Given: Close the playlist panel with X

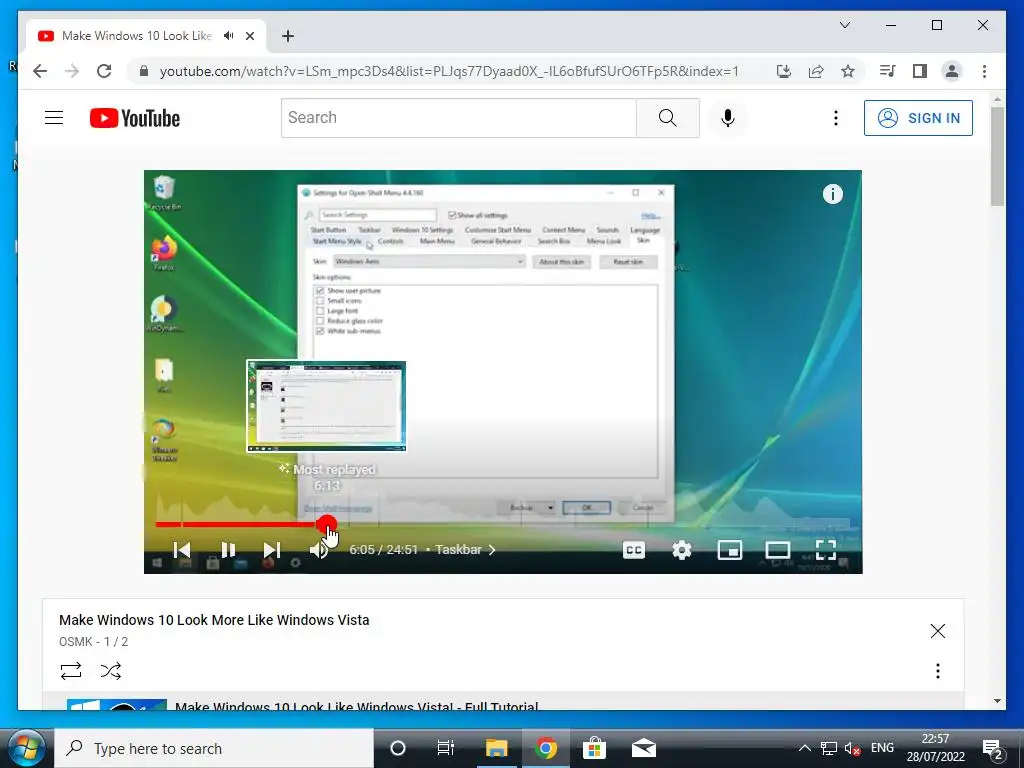Looking at the screenshot, I should pyautogui.click(x=938, y=631).
